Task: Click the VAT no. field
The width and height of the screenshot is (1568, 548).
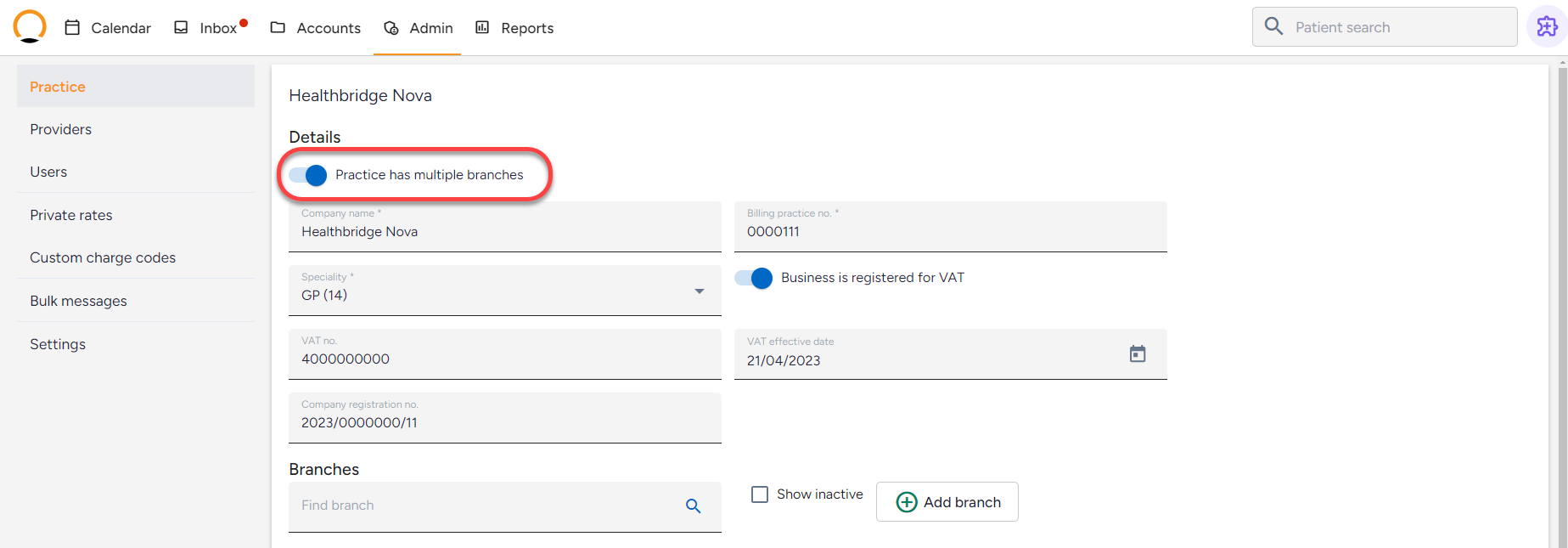Action: pyautogui.click(x=505, y=354)
